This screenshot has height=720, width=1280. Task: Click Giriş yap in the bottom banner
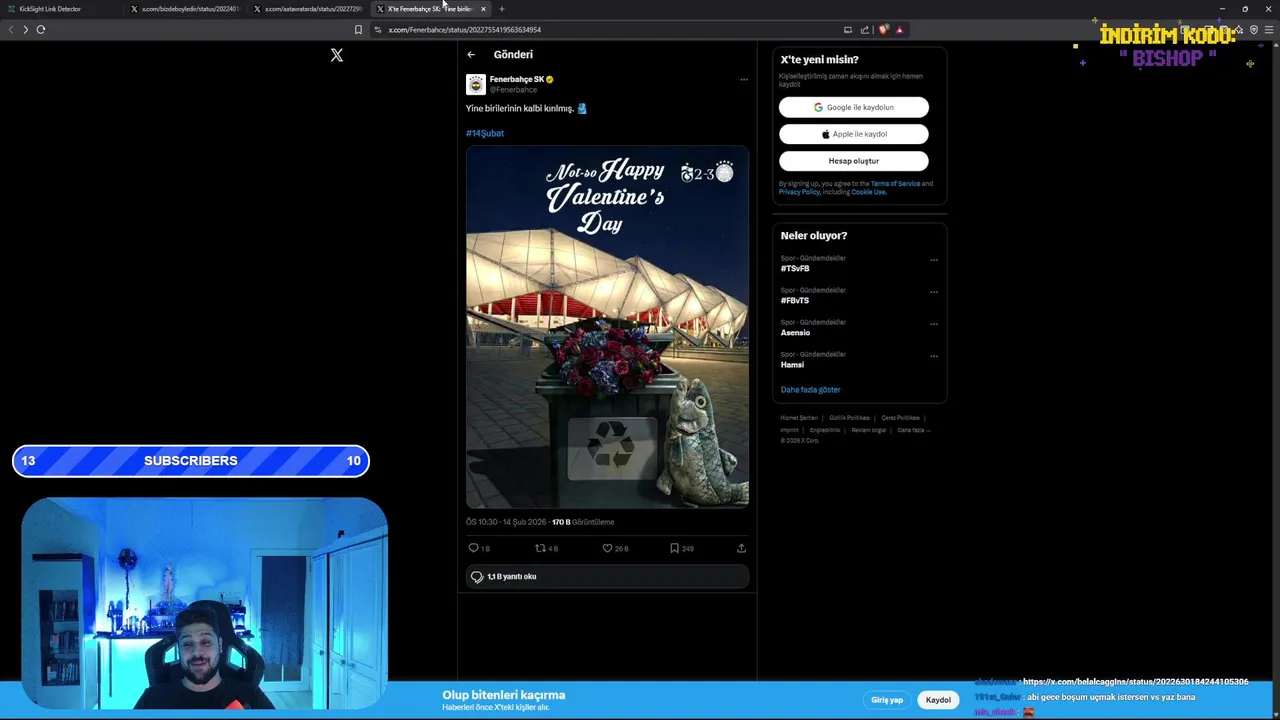[x=887, y=700]
